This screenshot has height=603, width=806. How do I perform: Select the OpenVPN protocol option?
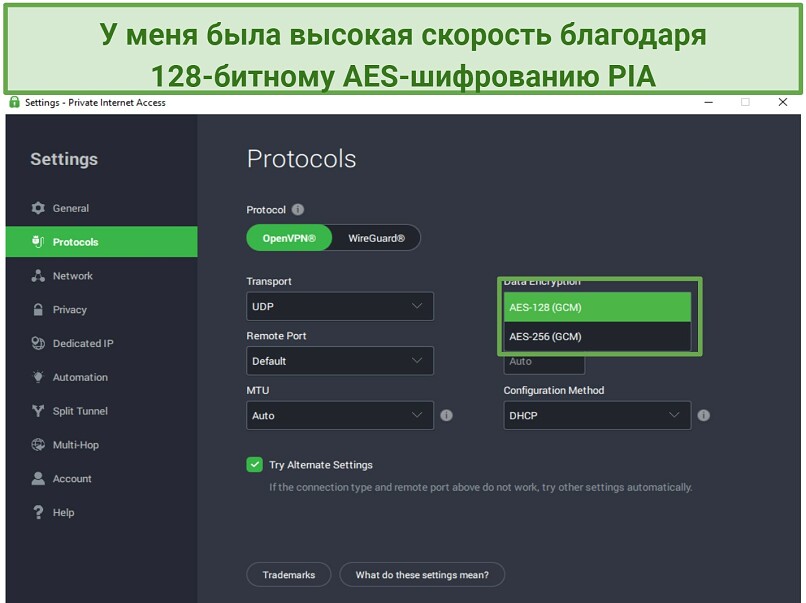(x=289, y=238)
